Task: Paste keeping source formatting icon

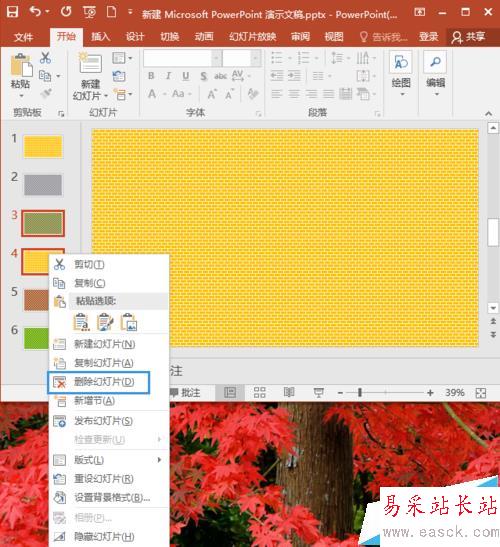Action: 105,322
